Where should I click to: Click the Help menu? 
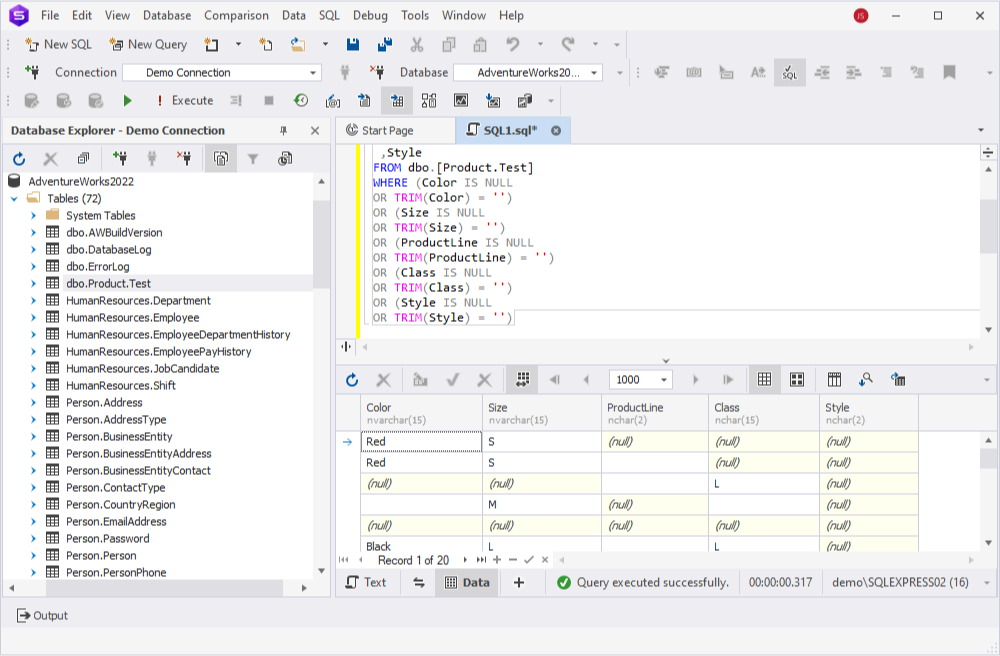click(x=511, y=15)
